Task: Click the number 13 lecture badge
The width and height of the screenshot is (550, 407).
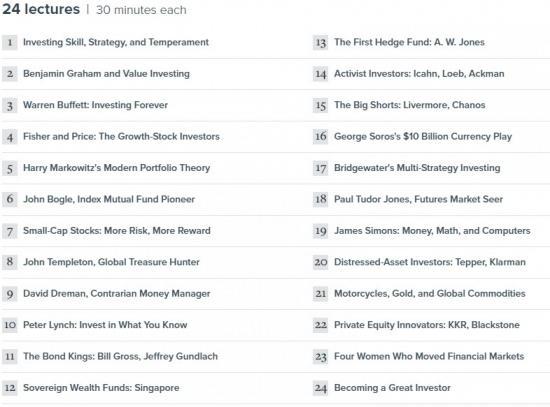Action: click(321, 42)
